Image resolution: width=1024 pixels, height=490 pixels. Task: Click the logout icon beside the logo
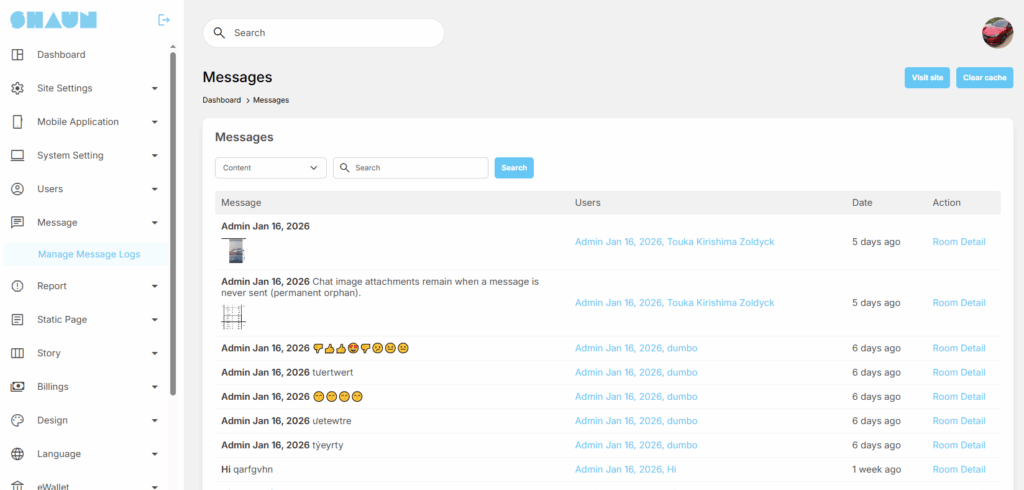click(164, 20)
